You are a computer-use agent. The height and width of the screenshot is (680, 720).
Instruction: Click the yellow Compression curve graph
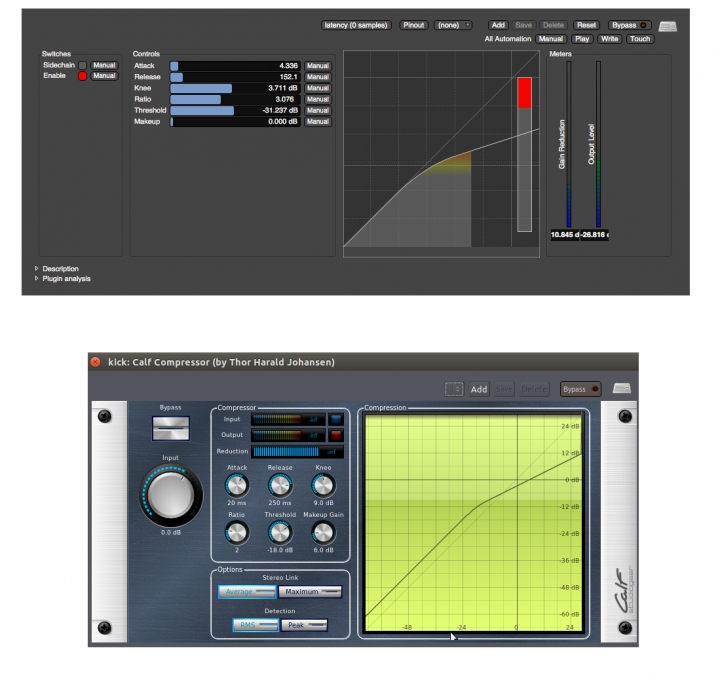coord(473,523)
